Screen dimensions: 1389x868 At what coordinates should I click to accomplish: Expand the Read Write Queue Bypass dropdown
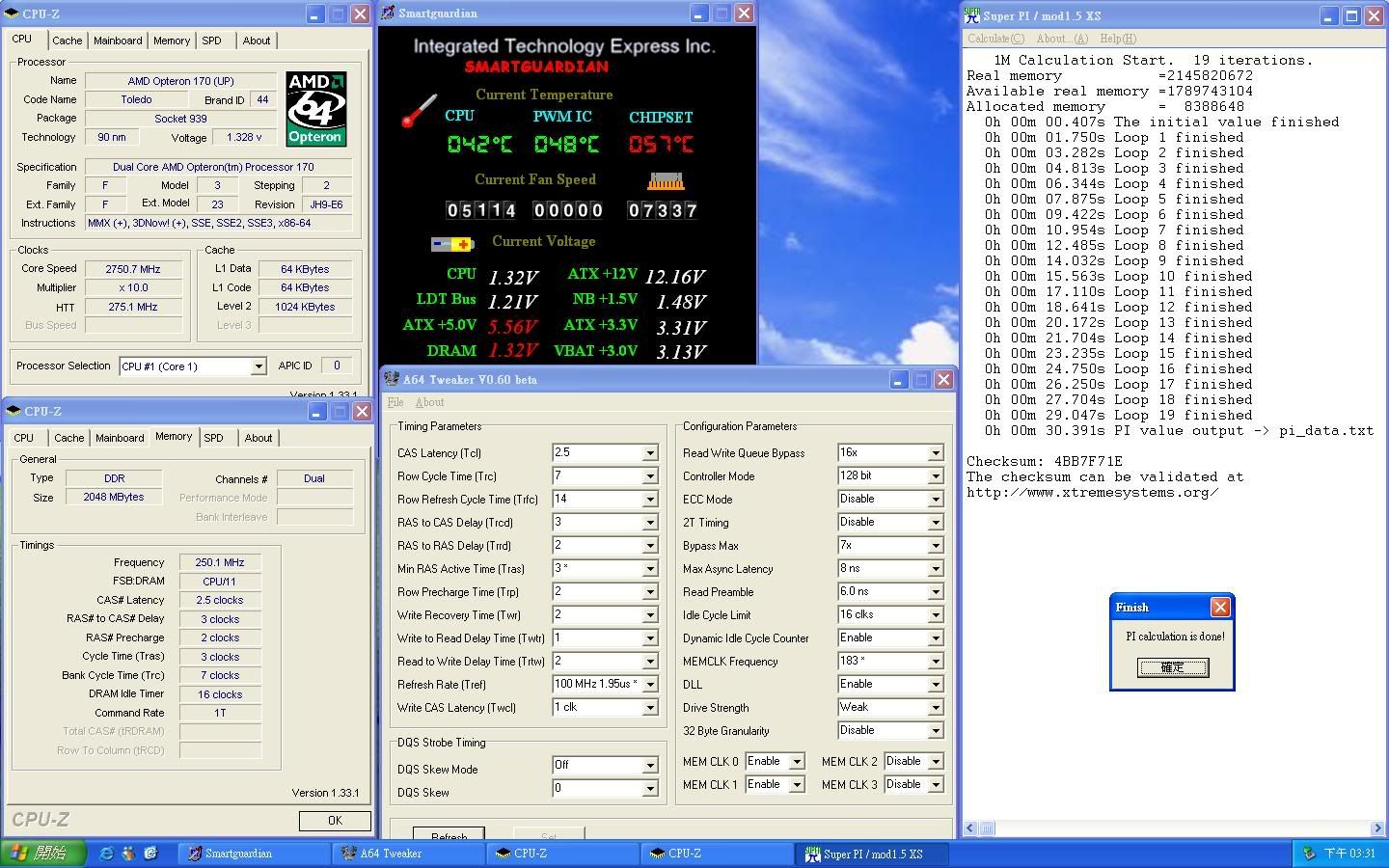click(935, 453)
